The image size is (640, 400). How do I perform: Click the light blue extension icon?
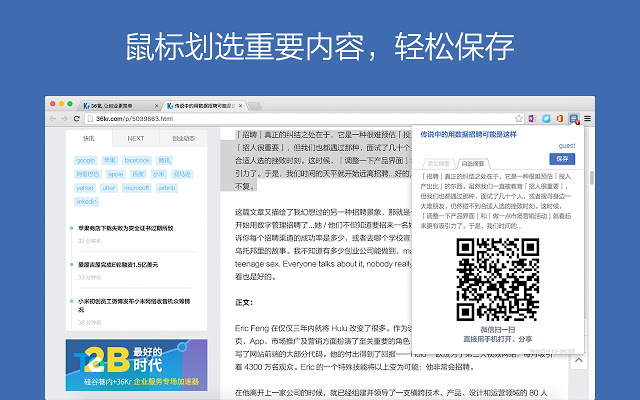546,118
